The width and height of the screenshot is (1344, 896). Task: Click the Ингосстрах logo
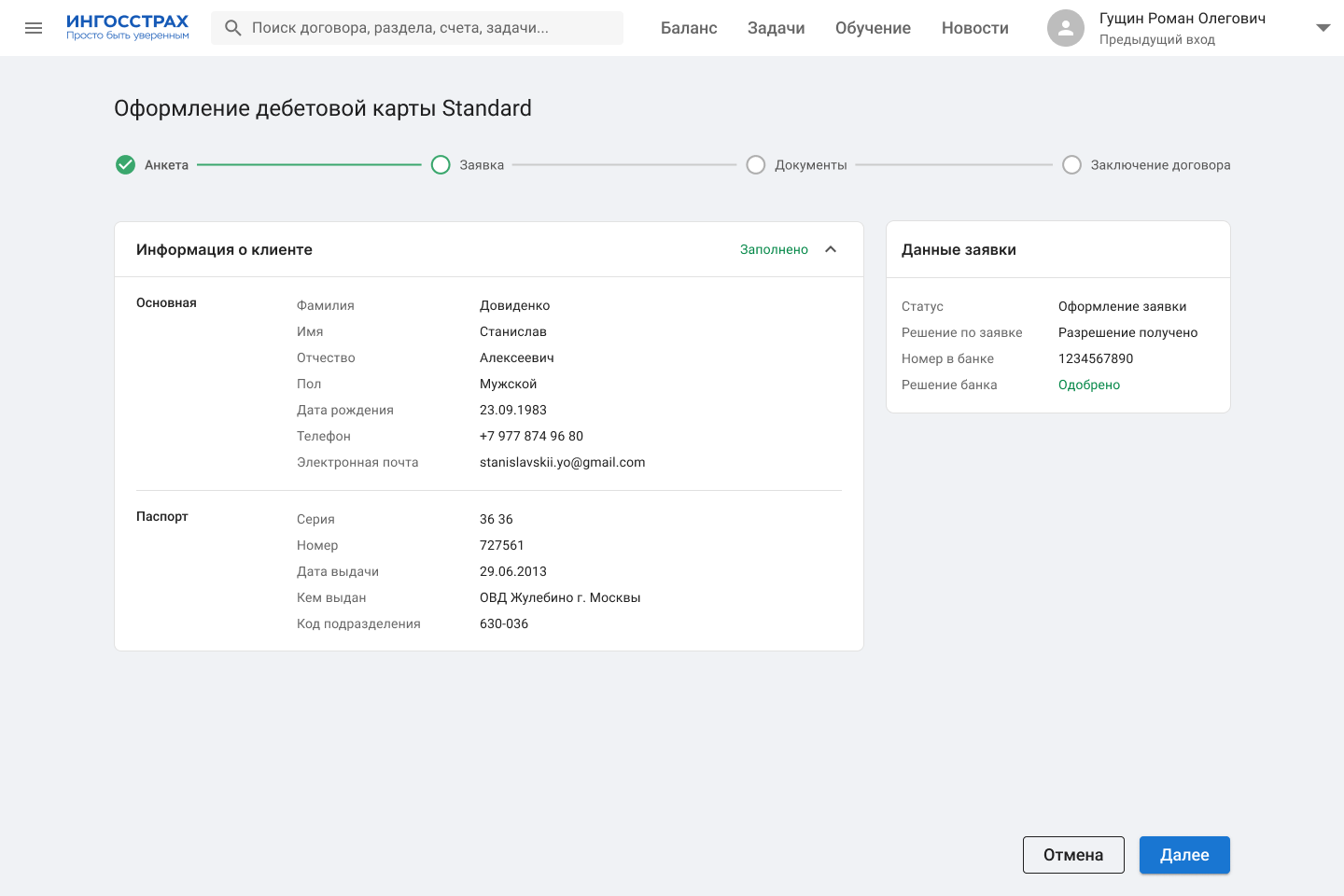pos(127,27)
